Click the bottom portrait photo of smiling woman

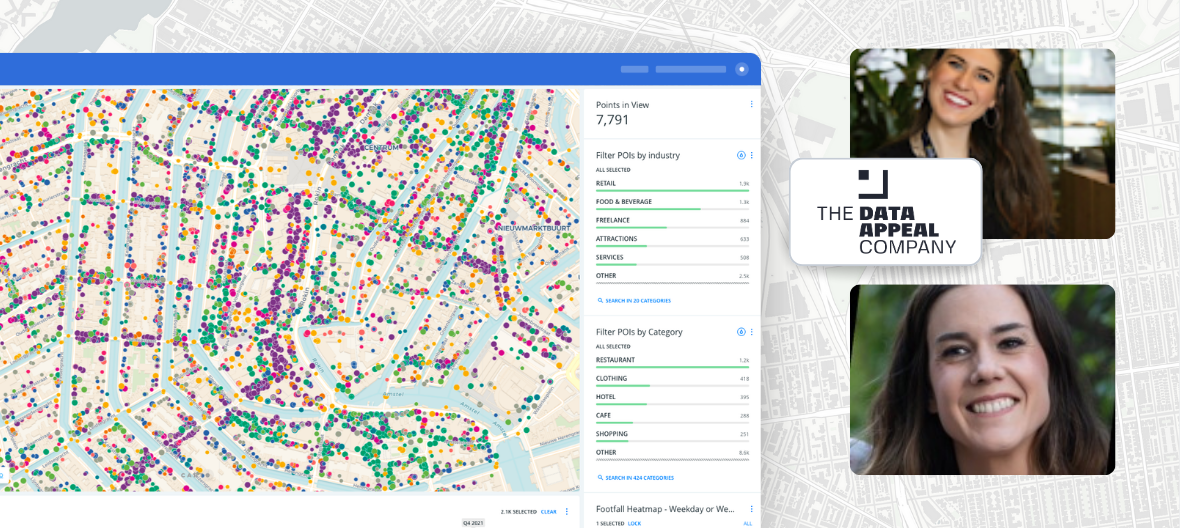coord(982,380)
